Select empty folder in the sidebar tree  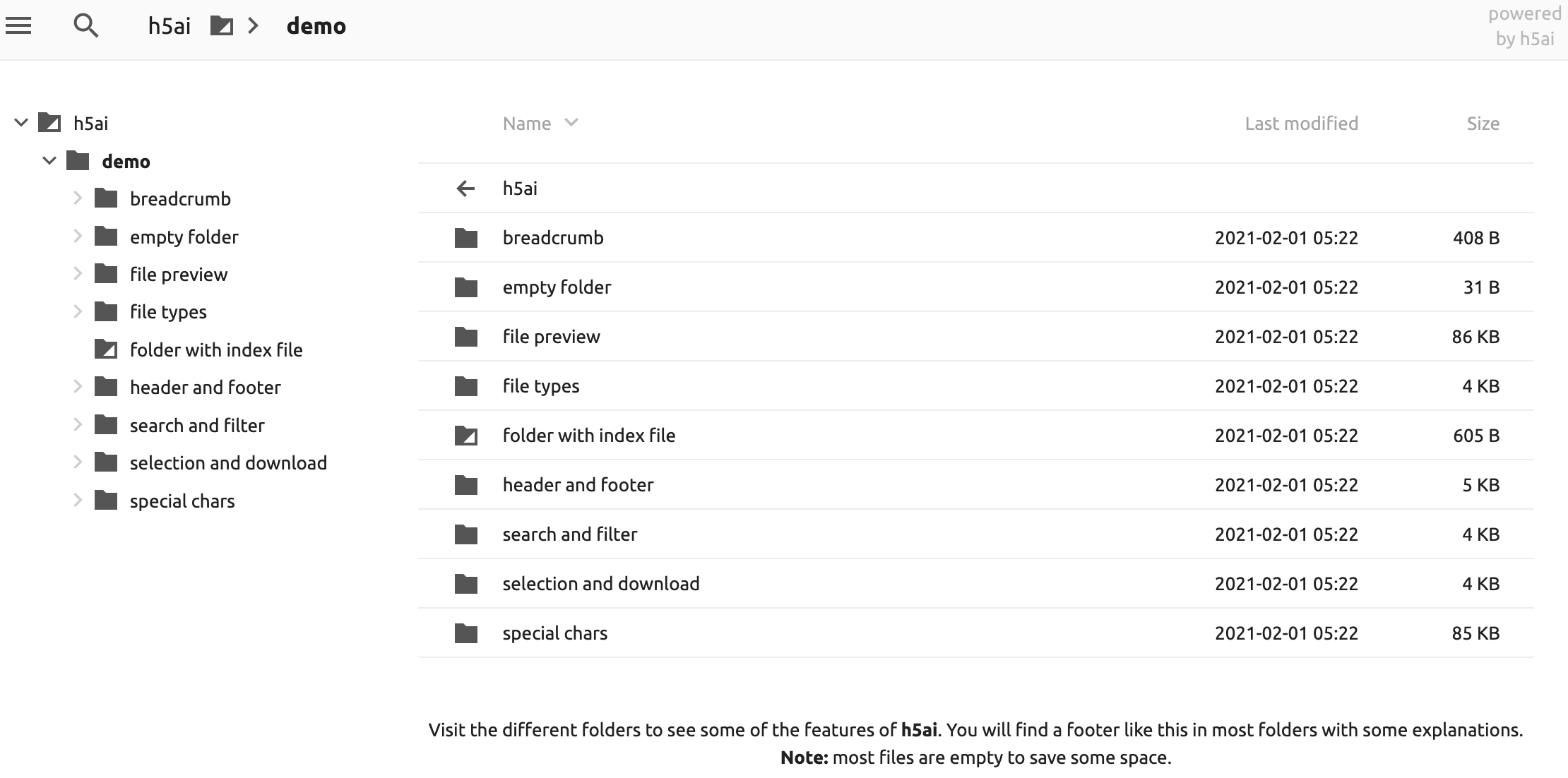(184, 237)
